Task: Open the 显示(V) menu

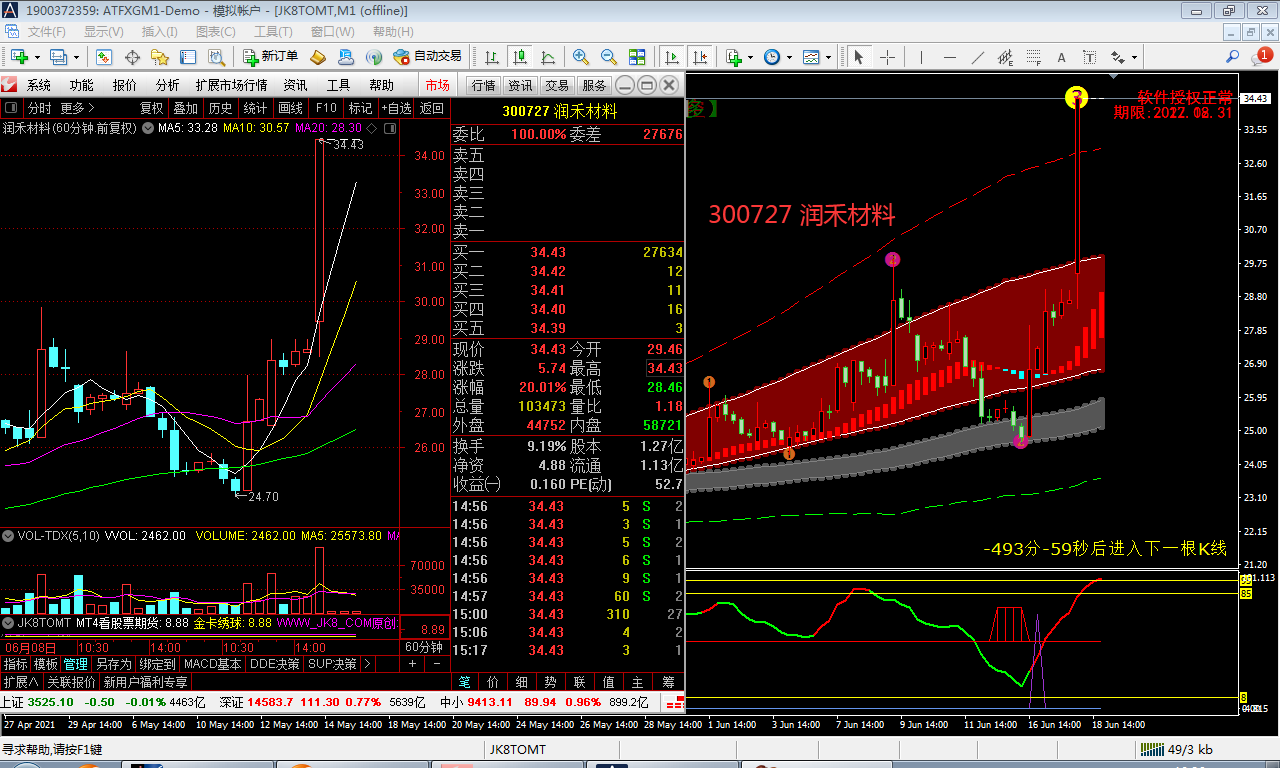Action: click(x=104, y=32)
